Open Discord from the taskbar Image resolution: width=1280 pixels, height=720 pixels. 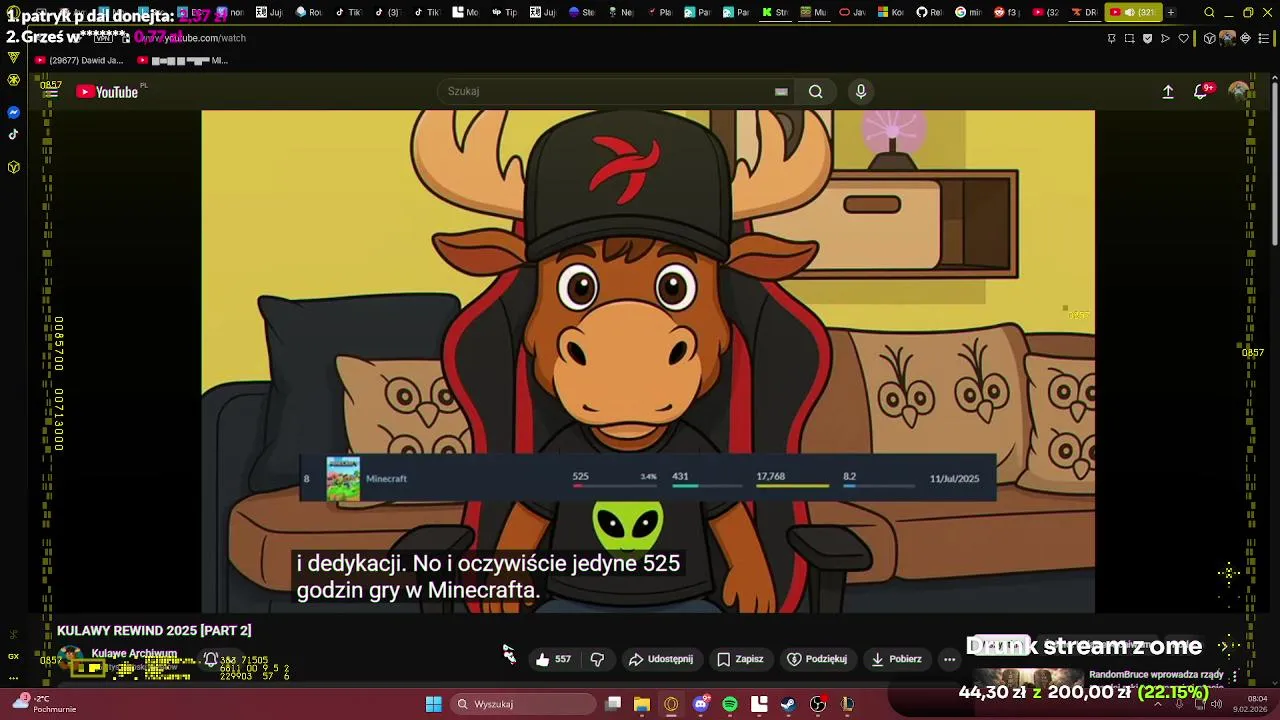(701, 704)
